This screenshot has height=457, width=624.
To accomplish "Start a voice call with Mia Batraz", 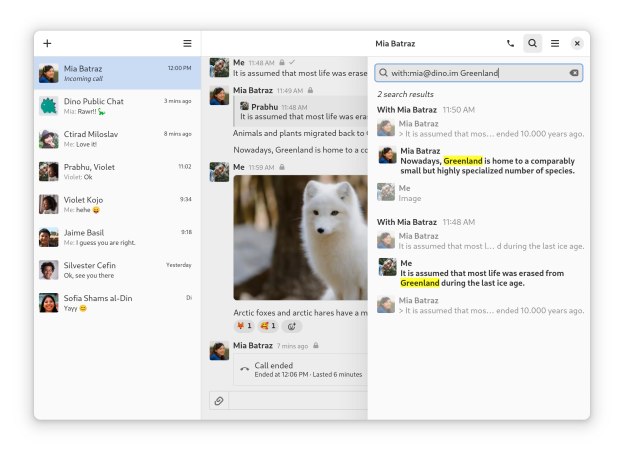I will tap(510, 44).
